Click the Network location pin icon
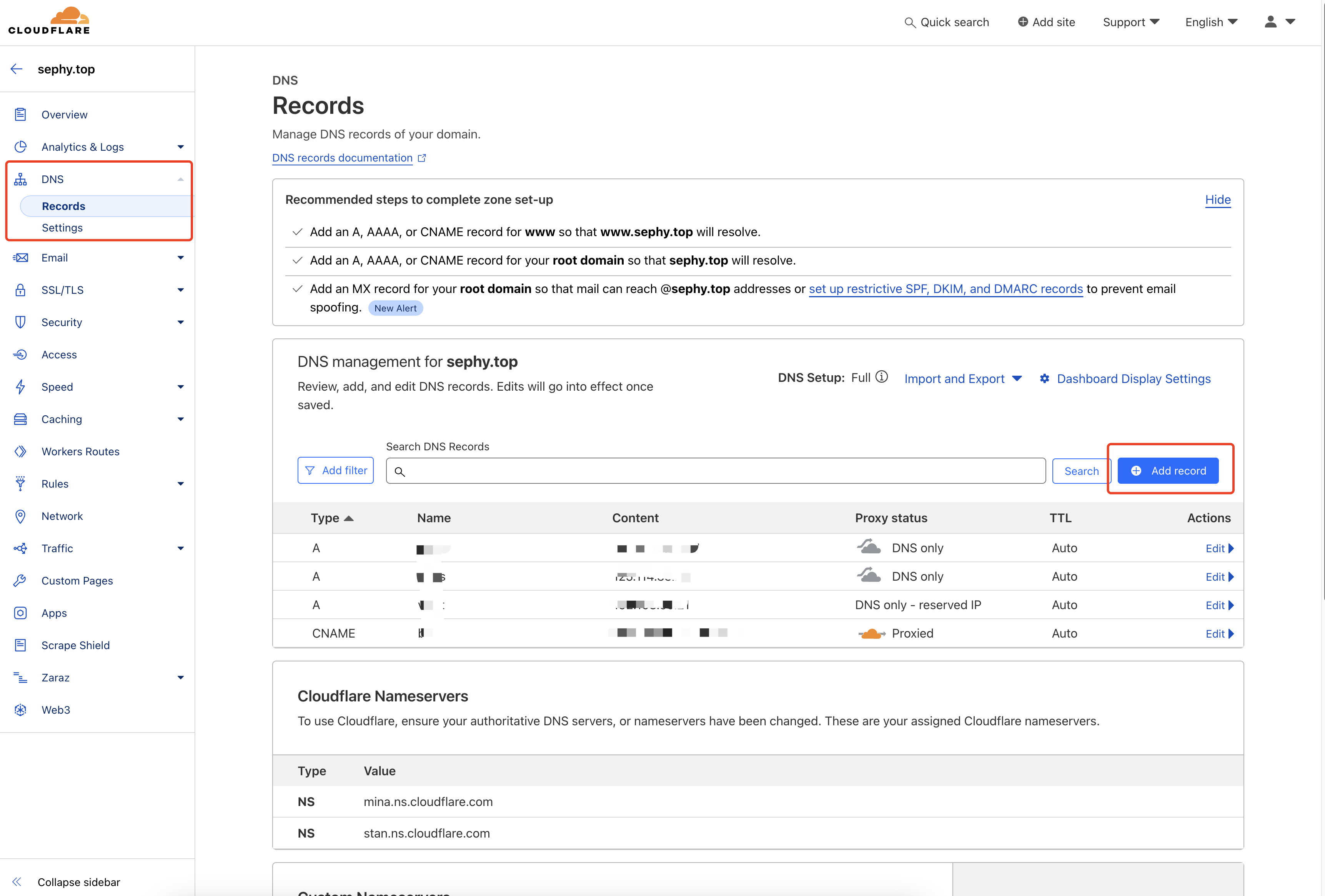 [x=20, y=516]
